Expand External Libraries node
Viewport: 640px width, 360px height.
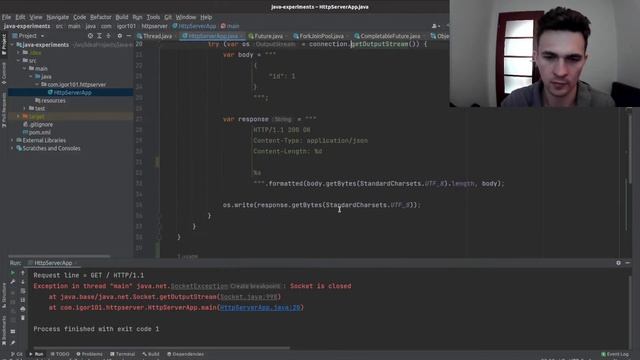point(12,140)
